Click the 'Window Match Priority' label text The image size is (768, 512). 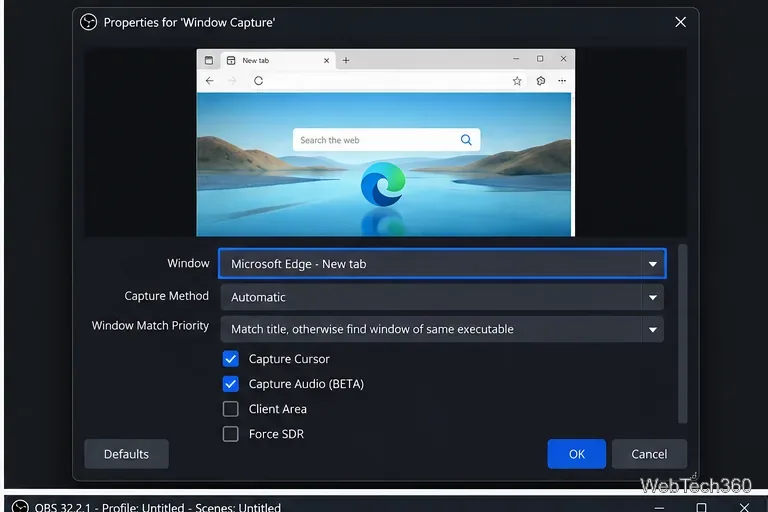[x=150, y=326]
